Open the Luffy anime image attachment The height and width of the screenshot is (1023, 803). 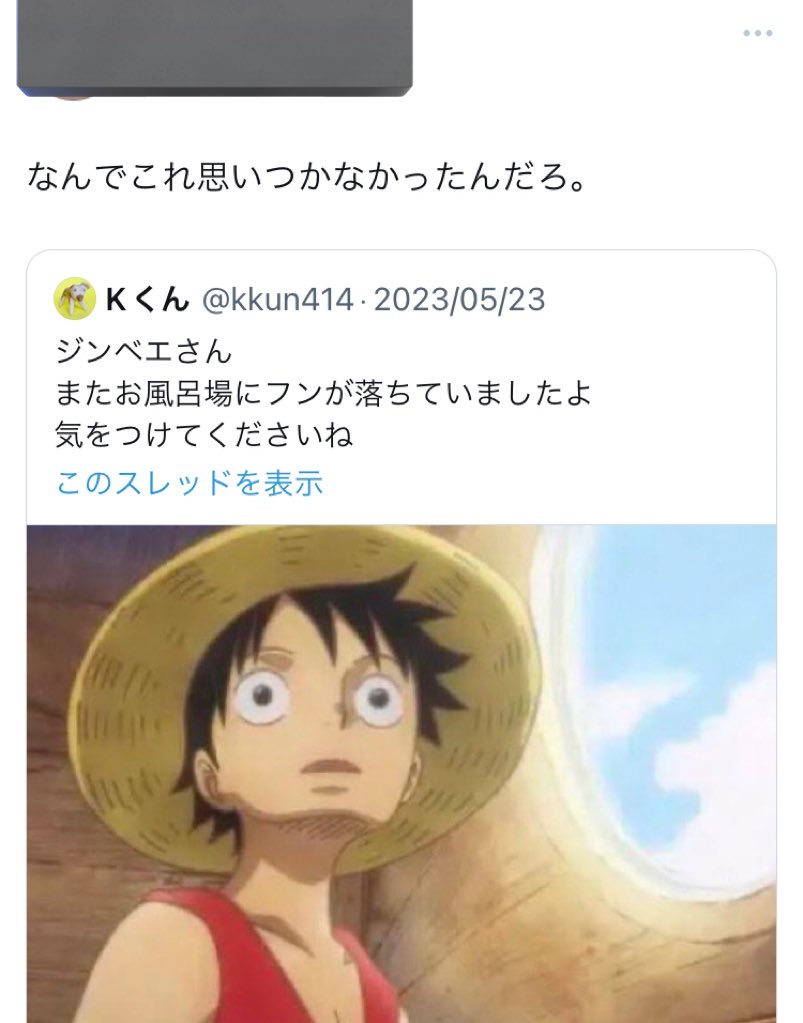coord(401,774)
